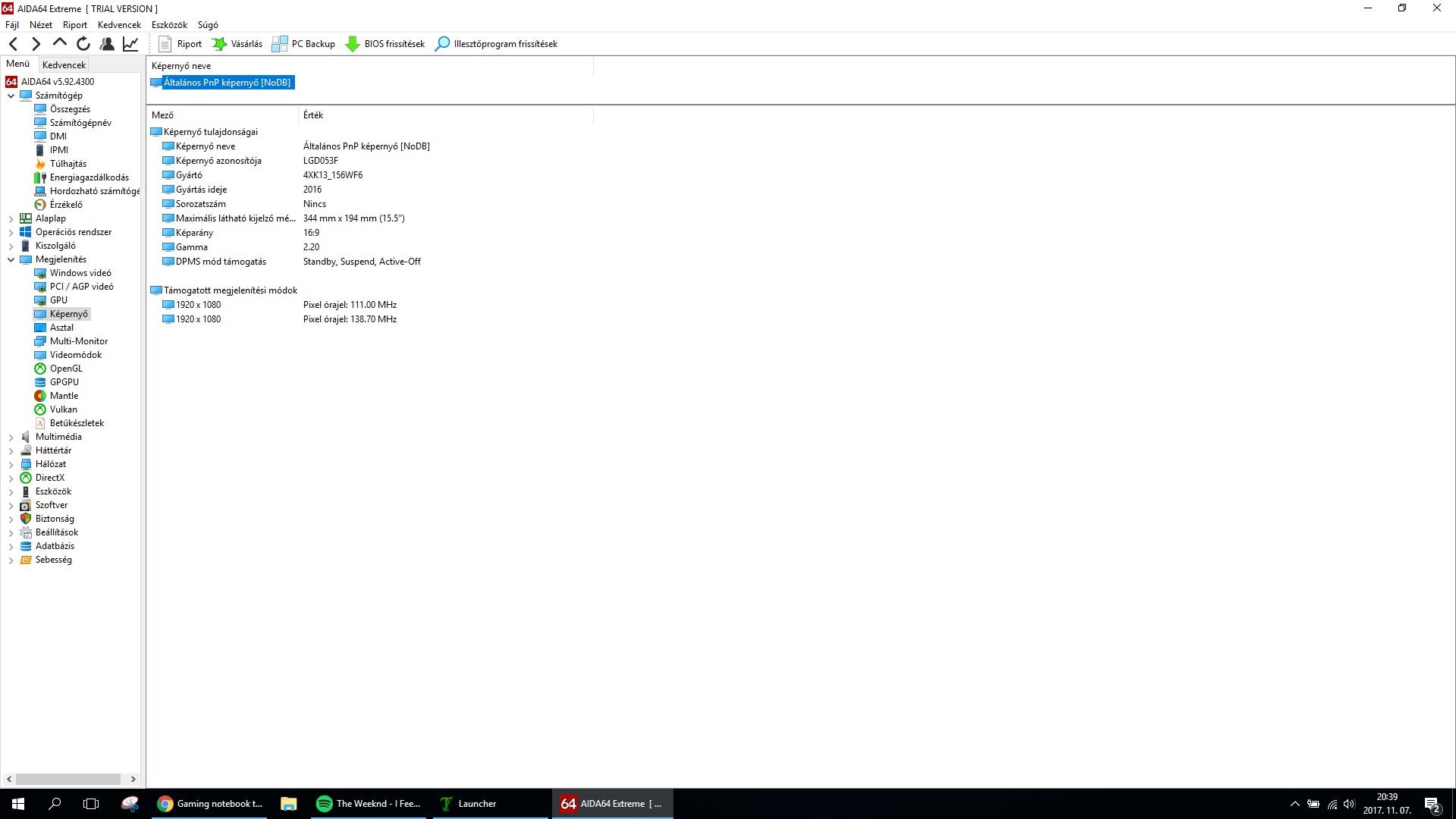Select Számítógépnév in the tree
The width and height of the screenshot is (1456, 819).
(x=80, y=123)
